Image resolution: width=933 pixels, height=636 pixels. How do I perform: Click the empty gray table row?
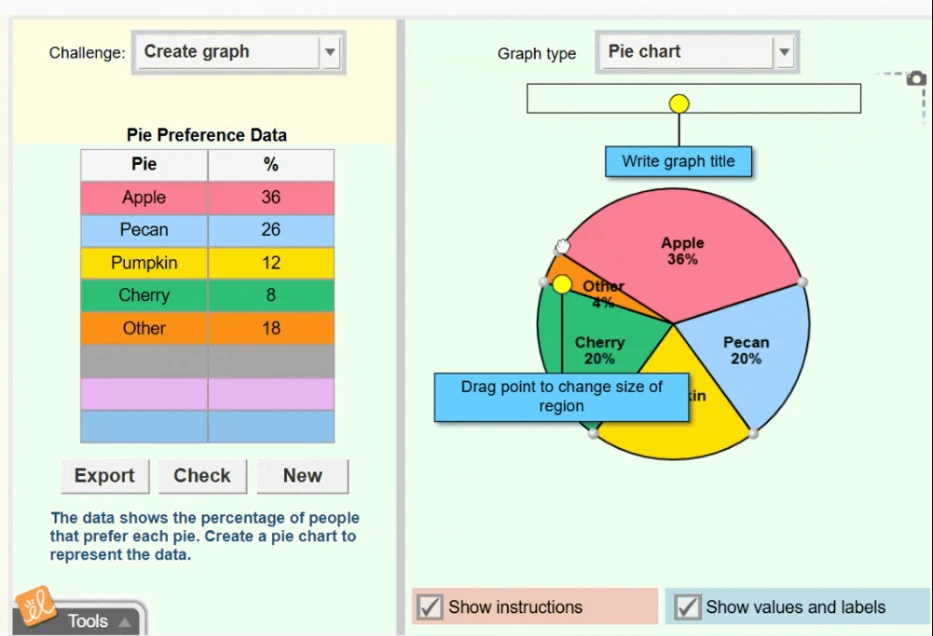pos(208,361)
